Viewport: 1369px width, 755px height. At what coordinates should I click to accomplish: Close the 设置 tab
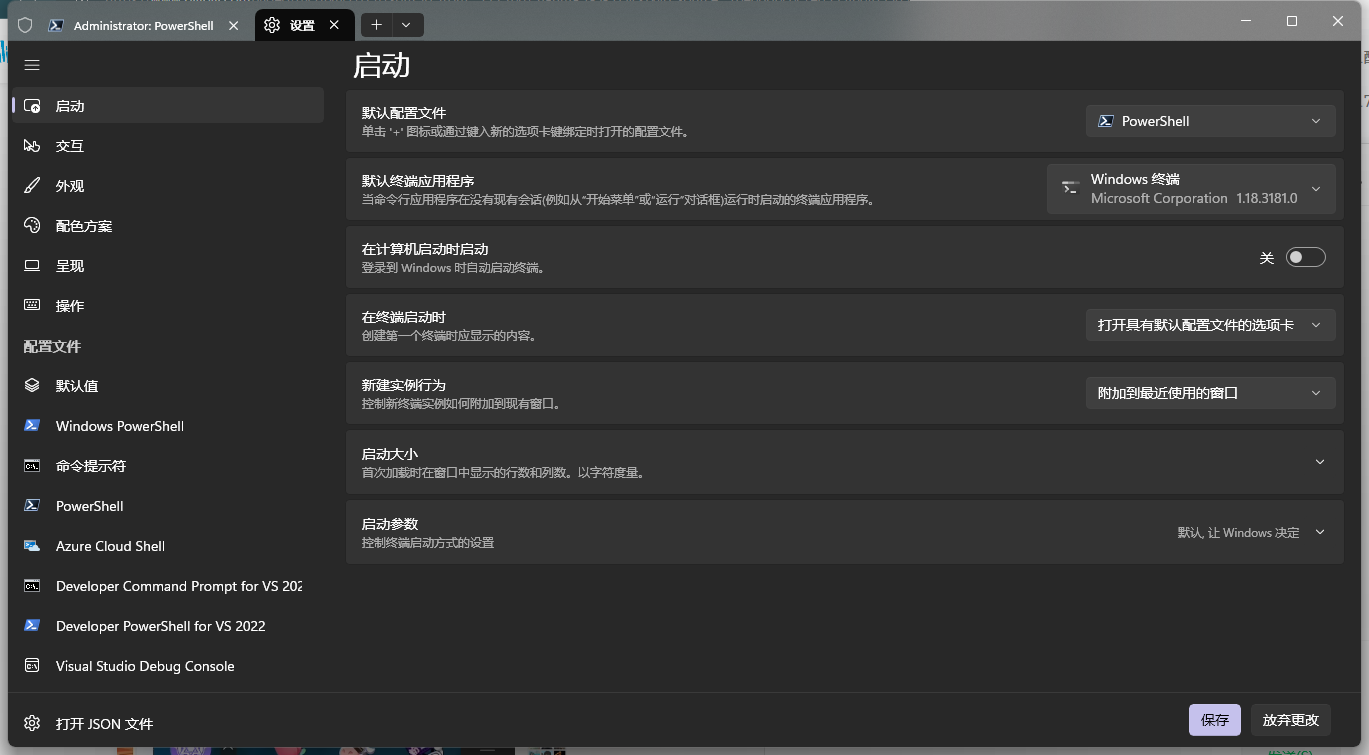click(335, 26)
